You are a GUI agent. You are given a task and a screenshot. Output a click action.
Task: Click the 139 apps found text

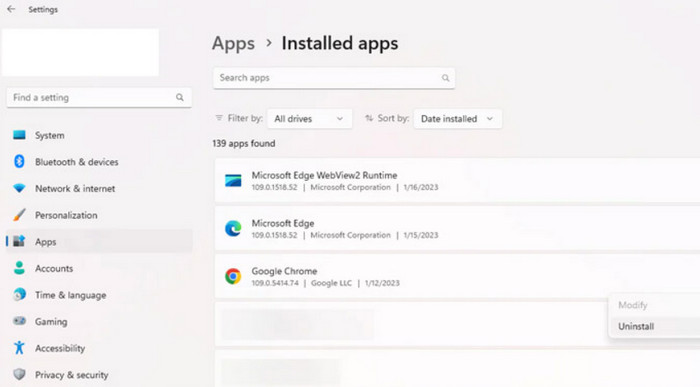[244, 143]
